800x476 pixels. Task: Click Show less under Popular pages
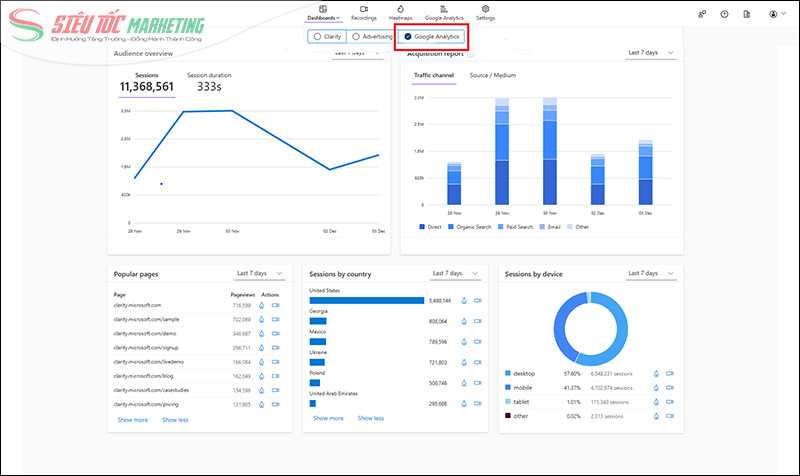pos(175,420)
